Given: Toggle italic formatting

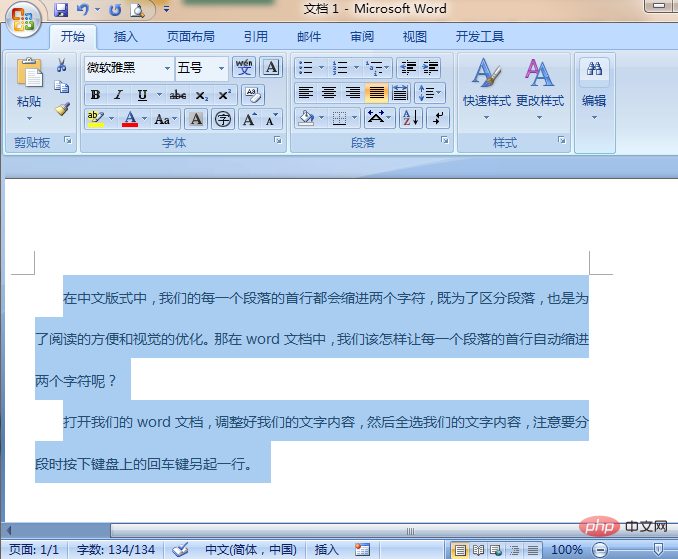Looking at the screenshot, I should tap(118, 95).
